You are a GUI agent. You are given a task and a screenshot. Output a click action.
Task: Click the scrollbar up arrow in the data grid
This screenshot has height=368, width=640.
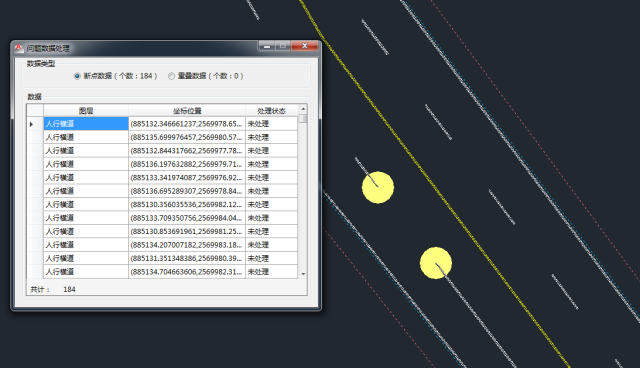(303, 109)
